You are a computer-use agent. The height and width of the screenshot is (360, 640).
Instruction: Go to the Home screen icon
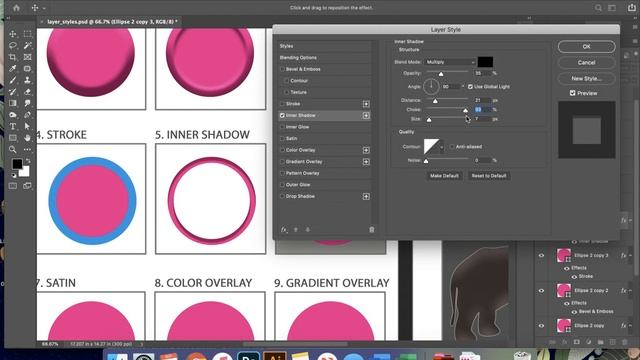[16, 8]
